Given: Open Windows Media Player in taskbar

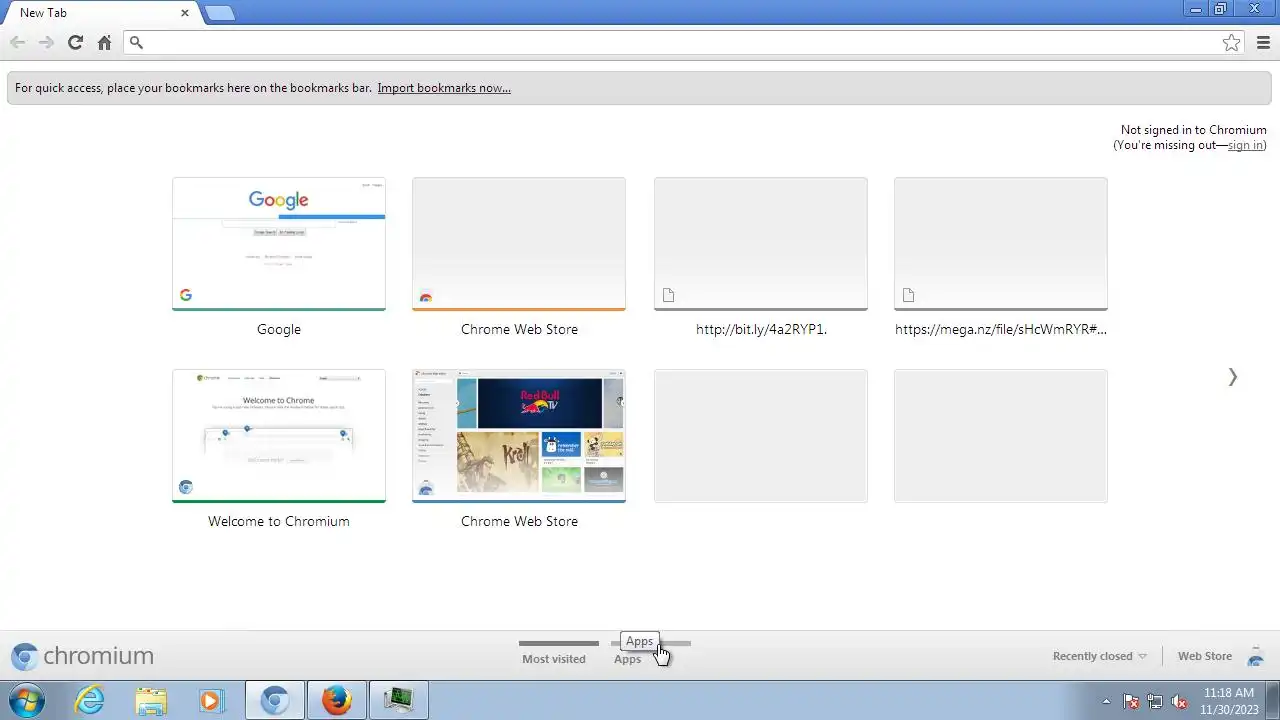Looking at the screenshot, I should tap(211, 700).
